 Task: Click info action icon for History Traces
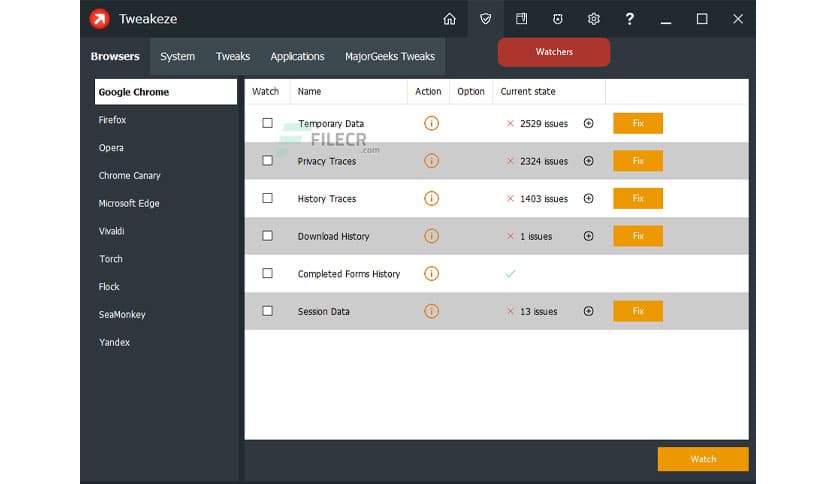431,198
